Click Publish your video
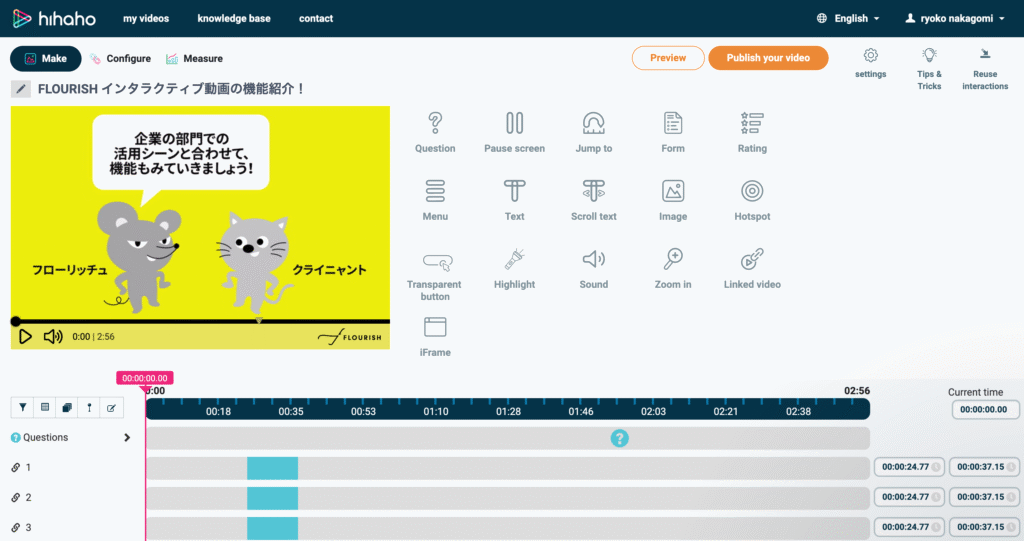 [768, 58]
